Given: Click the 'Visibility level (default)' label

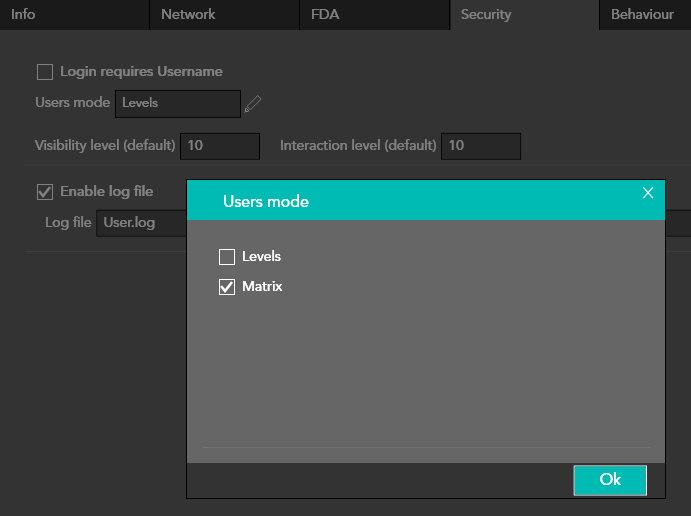Looking at the screenshot, I should [105, 145].
